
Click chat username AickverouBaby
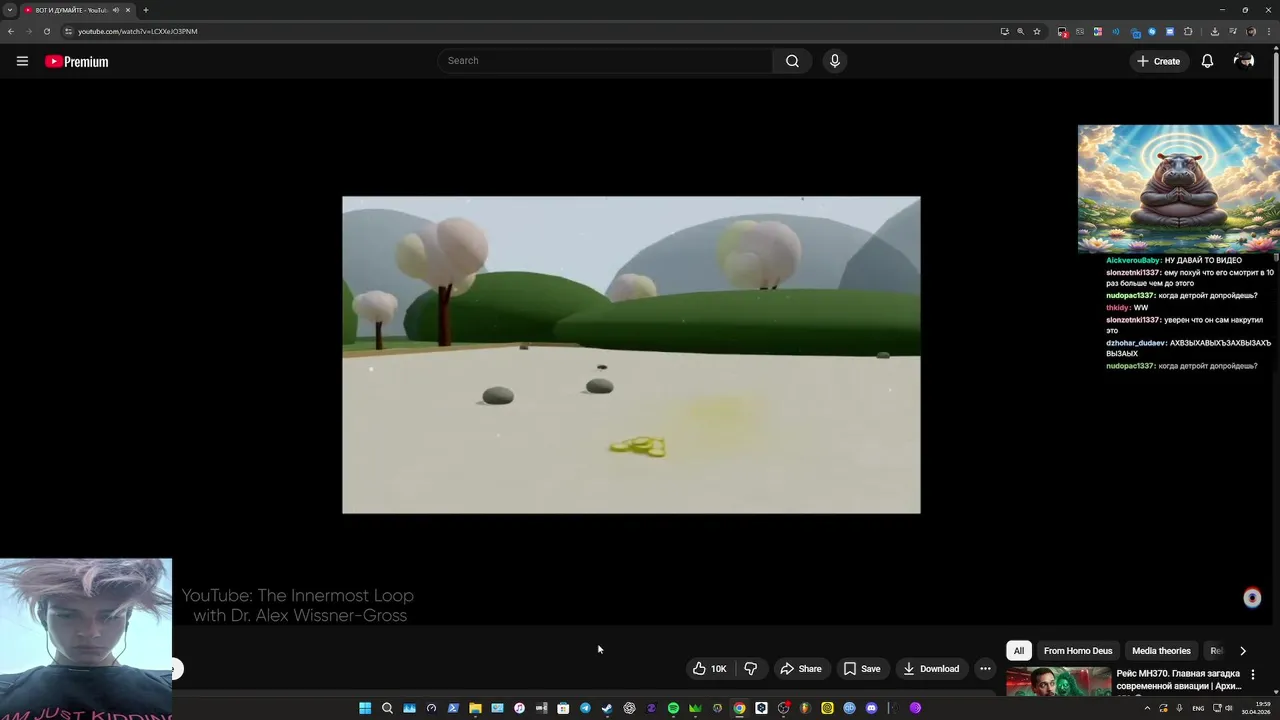click(1133, 260)
